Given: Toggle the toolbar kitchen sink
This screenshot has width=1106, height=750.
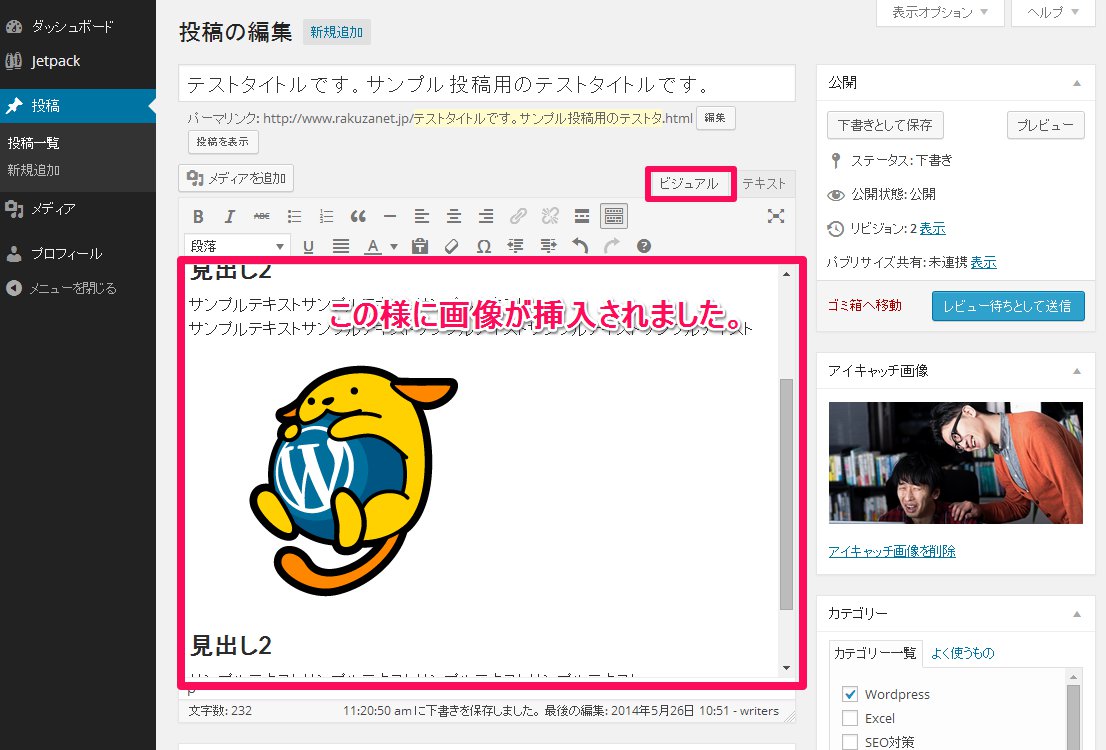Looking at the screenshot, I should click(x=614, y=217).
